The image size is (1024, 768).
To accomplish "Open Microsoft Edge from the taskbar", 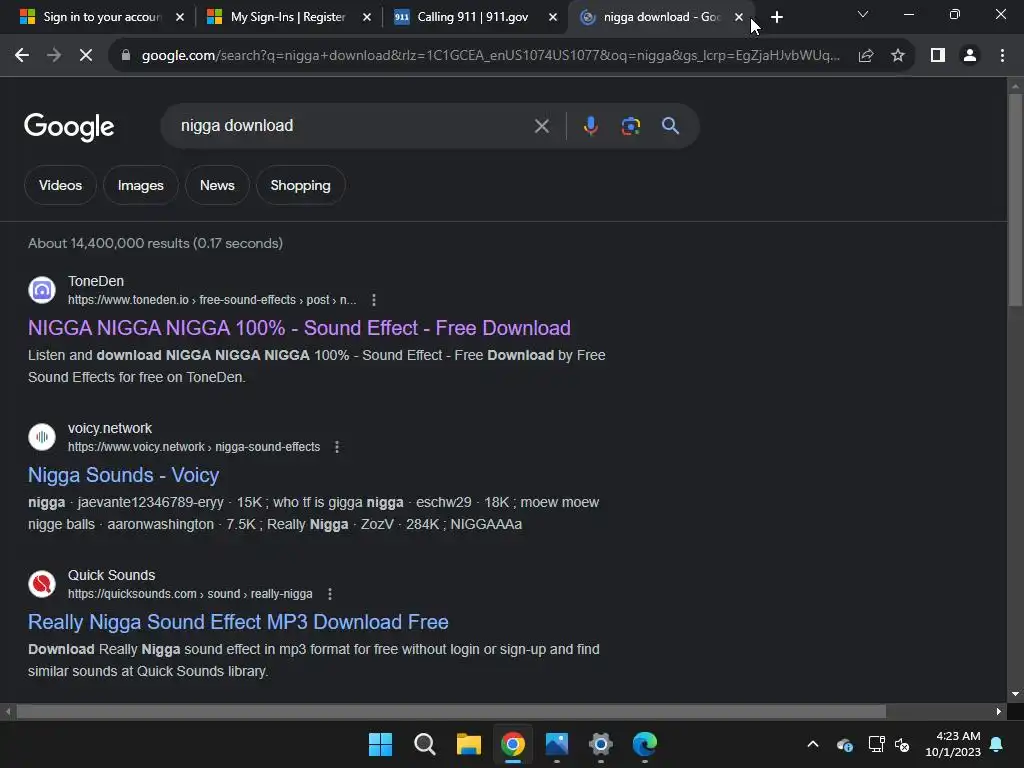I will point(645,744).
